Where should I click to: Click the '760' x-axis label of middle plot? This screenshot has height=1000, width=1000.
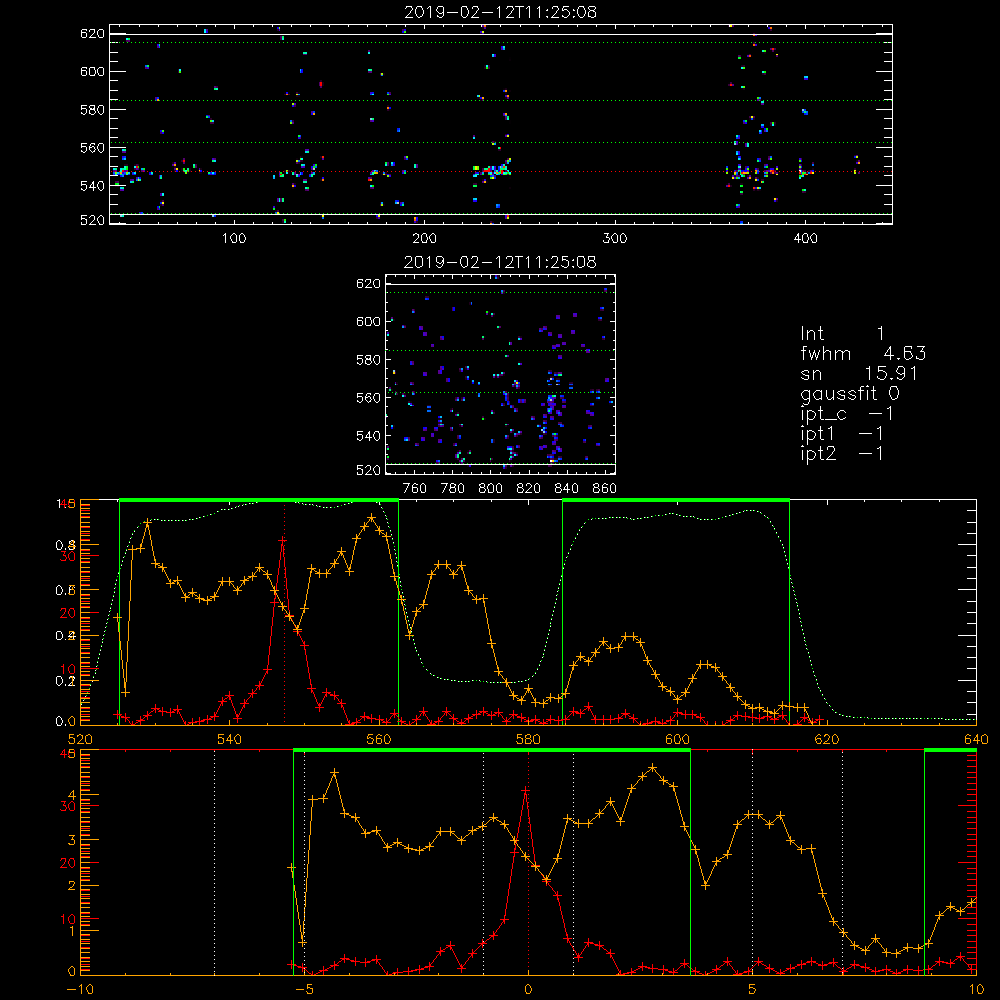(x=415, y=489)
